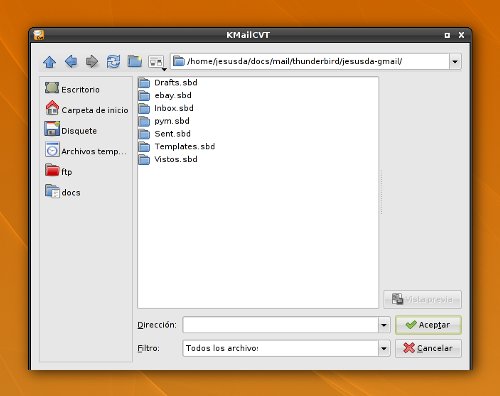
Task: Click the Cancelar button
Action: click(428, 348)
